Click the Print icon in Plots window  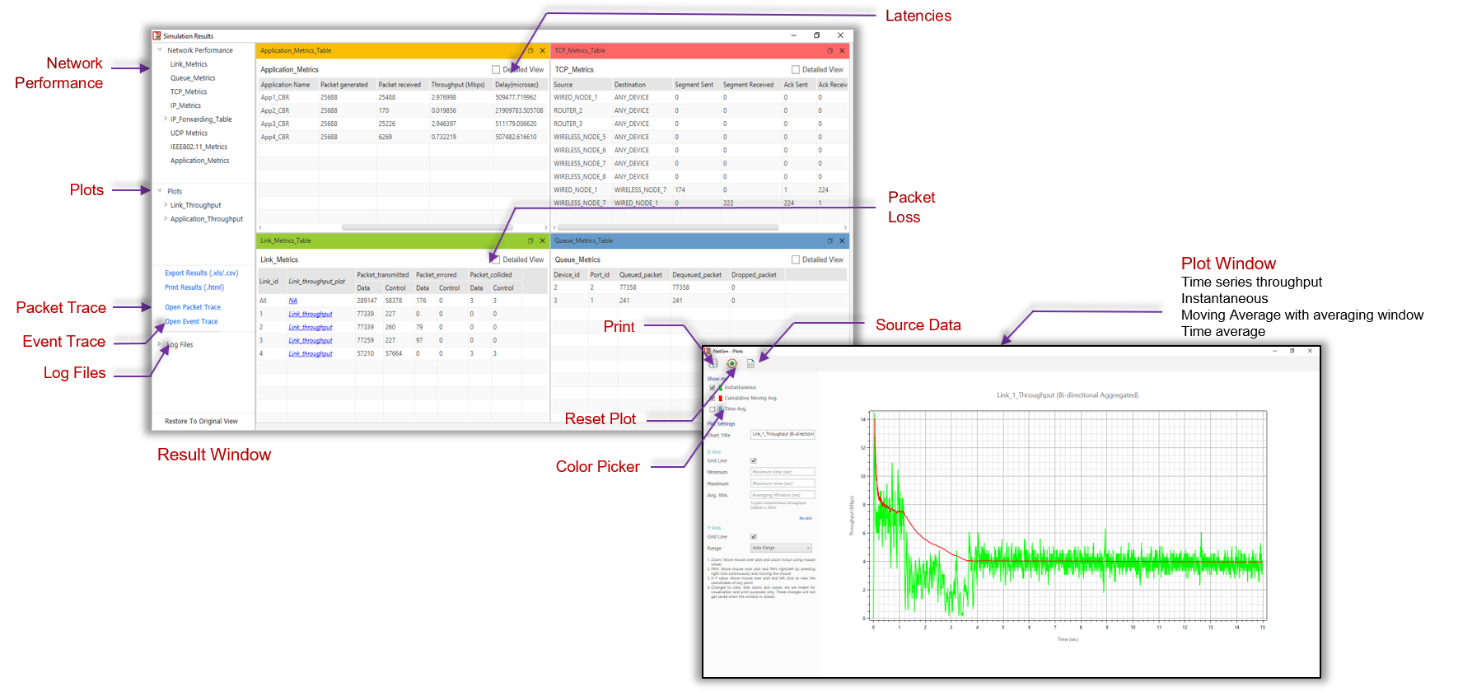(712, 363)
